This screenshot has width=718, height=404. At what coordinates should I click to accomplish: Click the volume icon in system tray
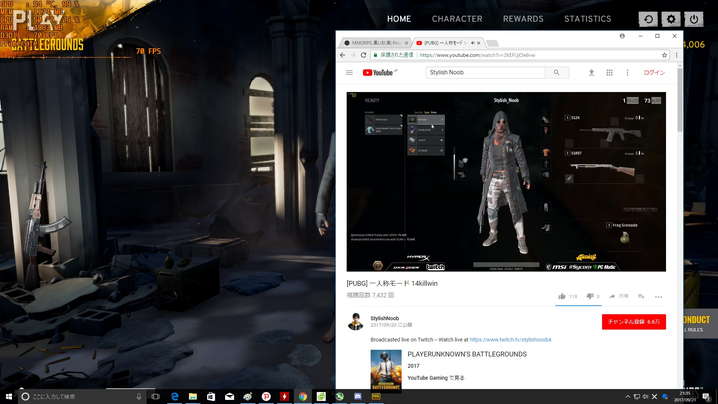point(645,396)
